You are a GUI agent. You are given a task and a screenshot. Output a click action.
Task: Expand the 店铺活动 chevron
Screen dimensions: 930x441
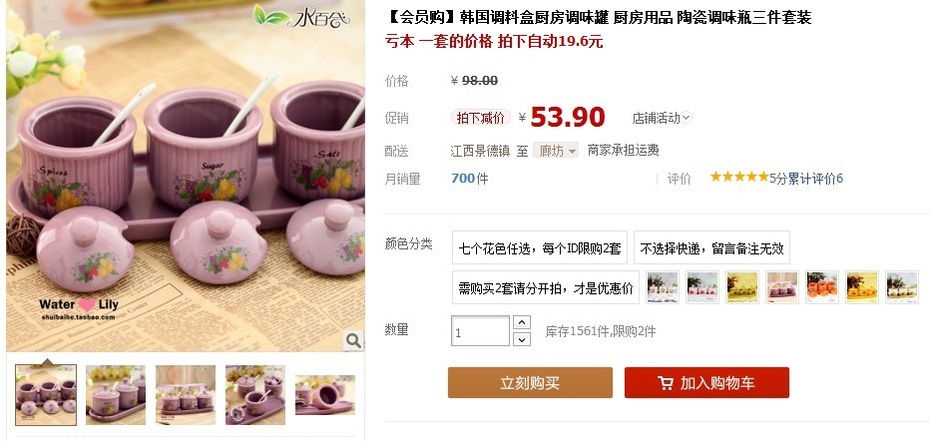(686, 117)
